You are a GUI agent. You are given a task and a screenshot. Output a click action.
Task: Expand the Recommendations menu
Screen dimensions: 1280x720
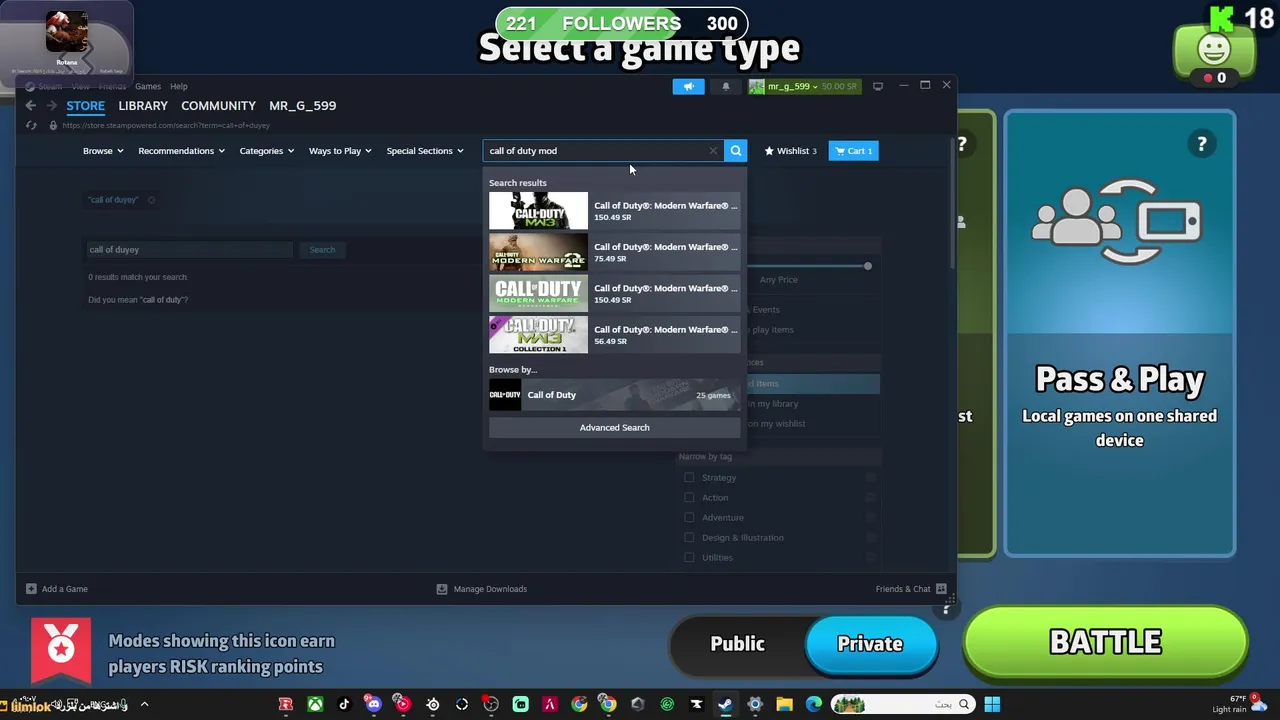point(181,151)
